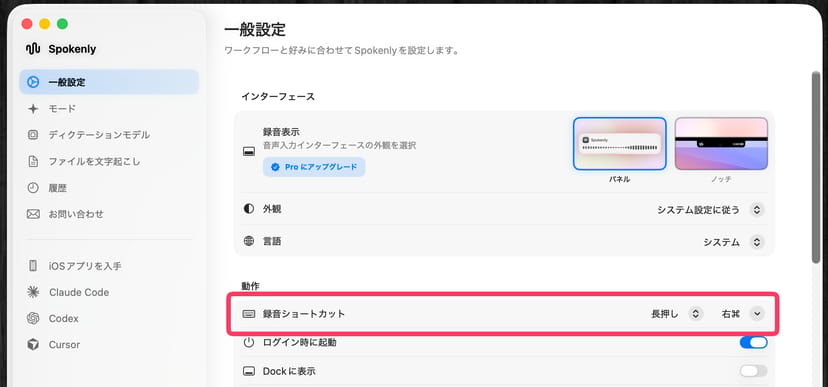Click the 動作 section heading
828x387 pixels.
[250, 286]
